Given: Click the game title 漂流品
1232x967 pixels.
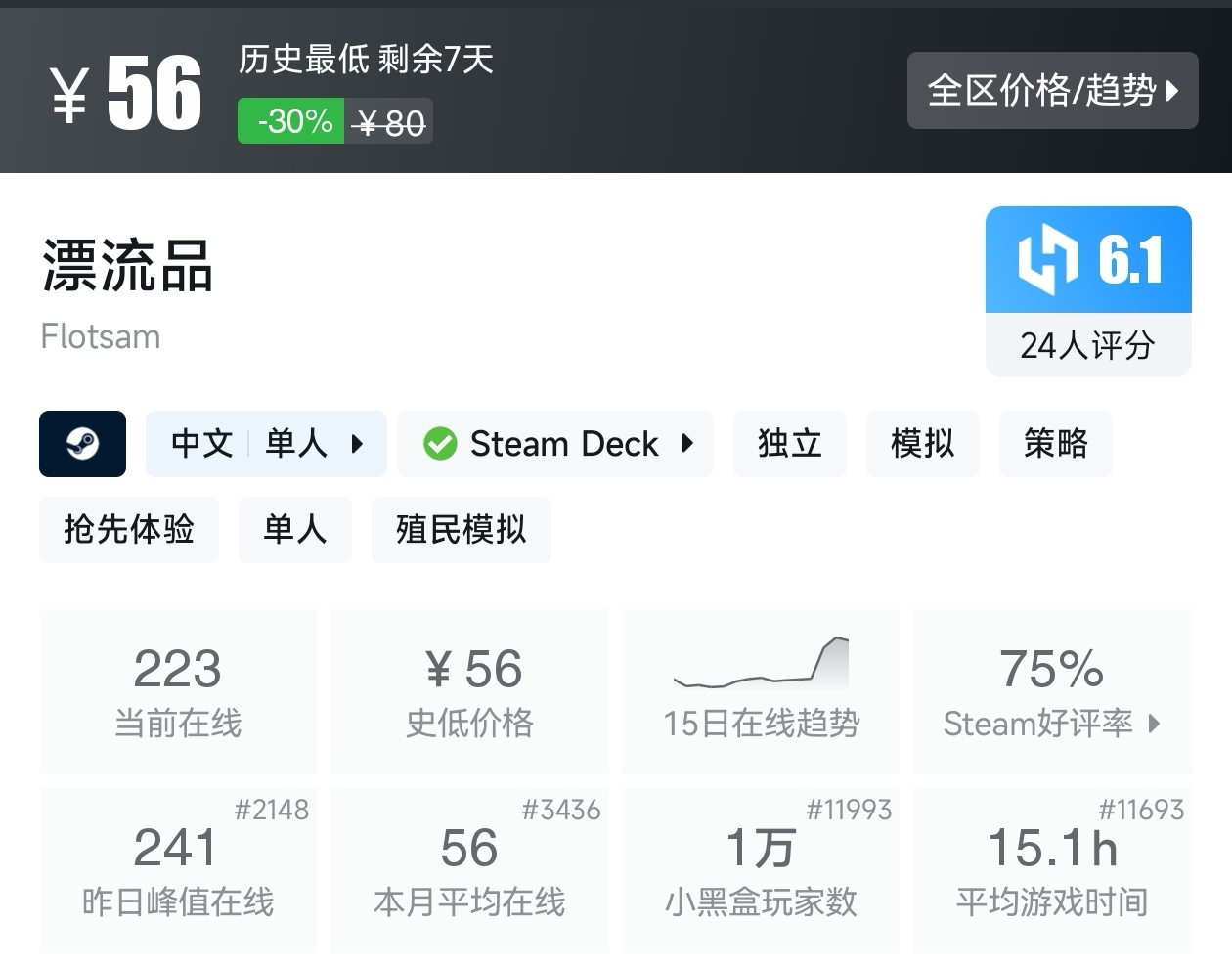Looking at the screenshot, I should pyautogui.click(x=127, y=265).
